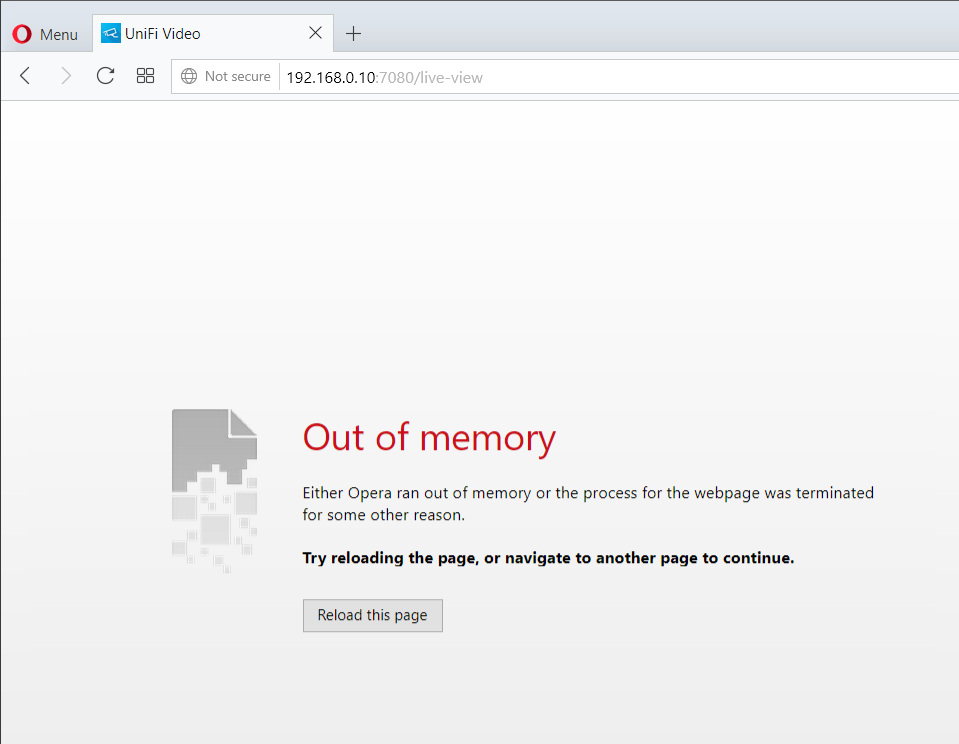
Task: Go forward using the forward arrow
Action: point(66,76)
